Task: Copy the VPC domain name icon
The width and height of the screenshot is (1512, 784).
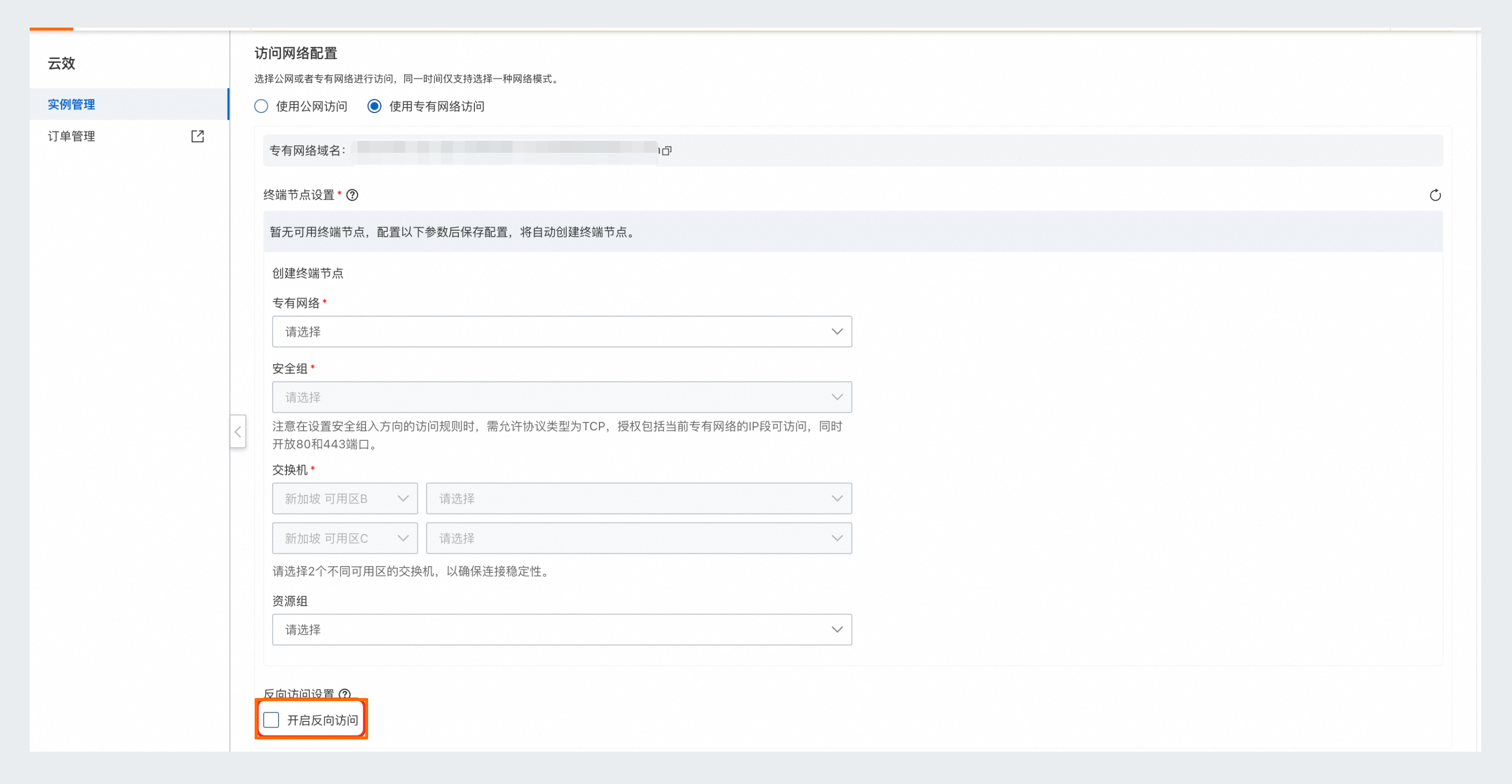Action: pyautogui.click(x=666, y=151)
